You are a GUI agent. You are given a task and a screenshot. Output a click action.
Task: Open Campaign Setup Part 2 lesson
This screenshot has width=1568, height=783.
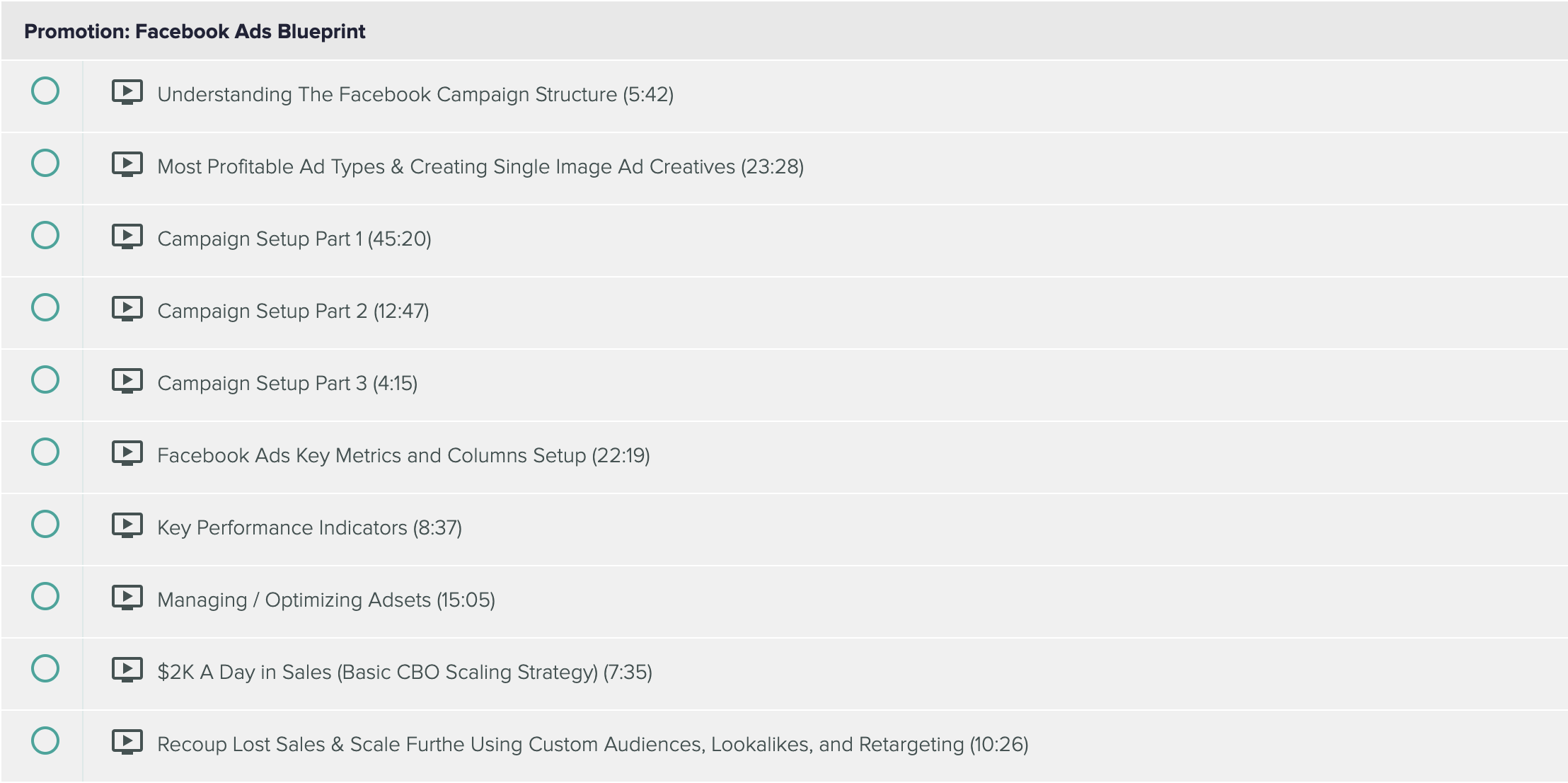[x=293, y=312]
